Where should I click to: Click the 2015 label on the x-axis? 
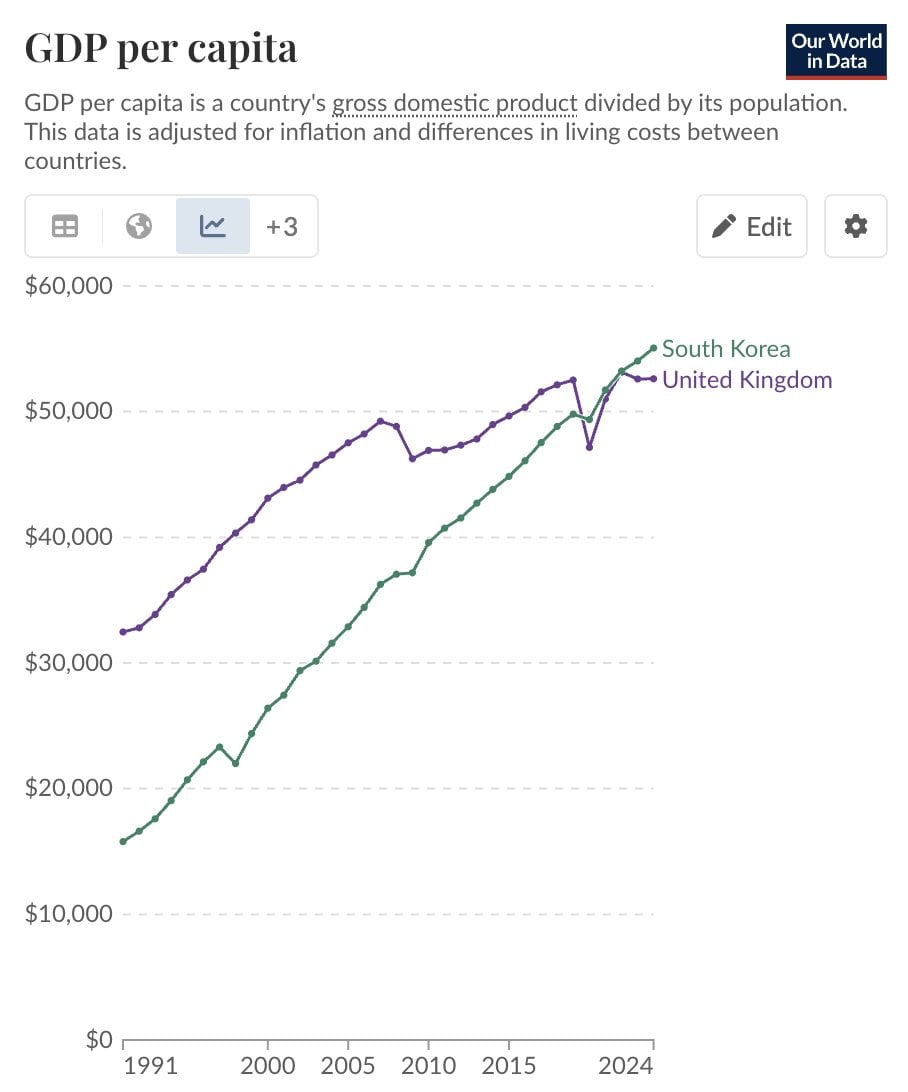[509, 1065]
